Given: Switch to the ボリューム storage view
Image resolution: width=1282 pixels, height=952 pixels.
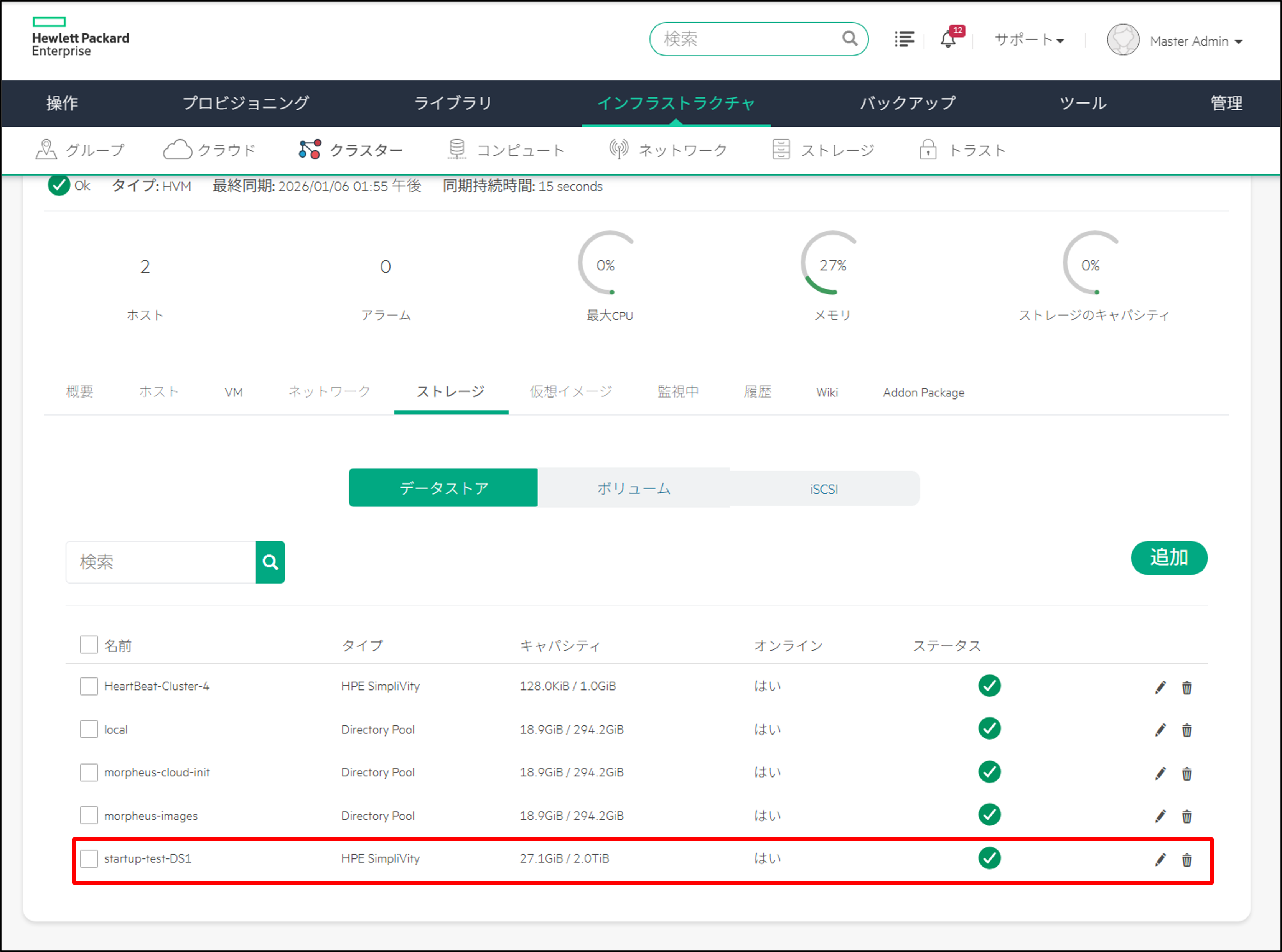Looking at the screenshot, I should pyautogui.click(x=633, y=489).
